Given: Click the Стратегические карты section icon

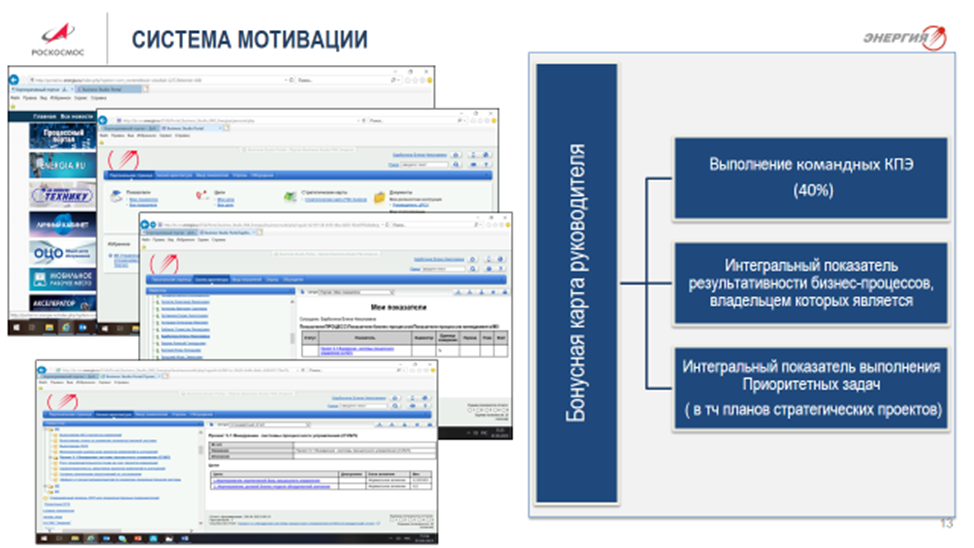Looking at the screenshot, I should tap(289, 196).
